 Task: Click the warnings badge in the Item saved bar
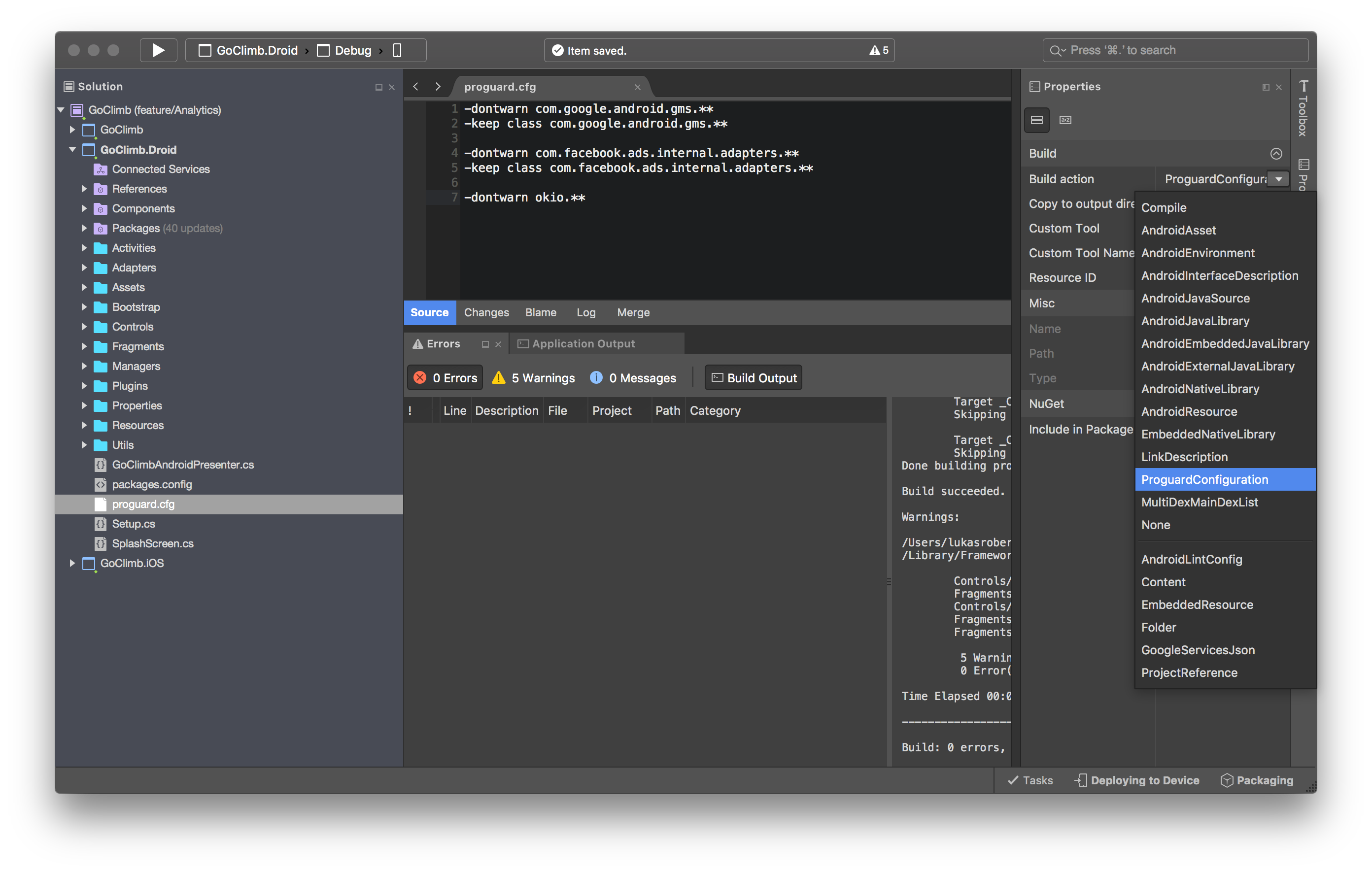pyautogui.click(x=879, y=50)
